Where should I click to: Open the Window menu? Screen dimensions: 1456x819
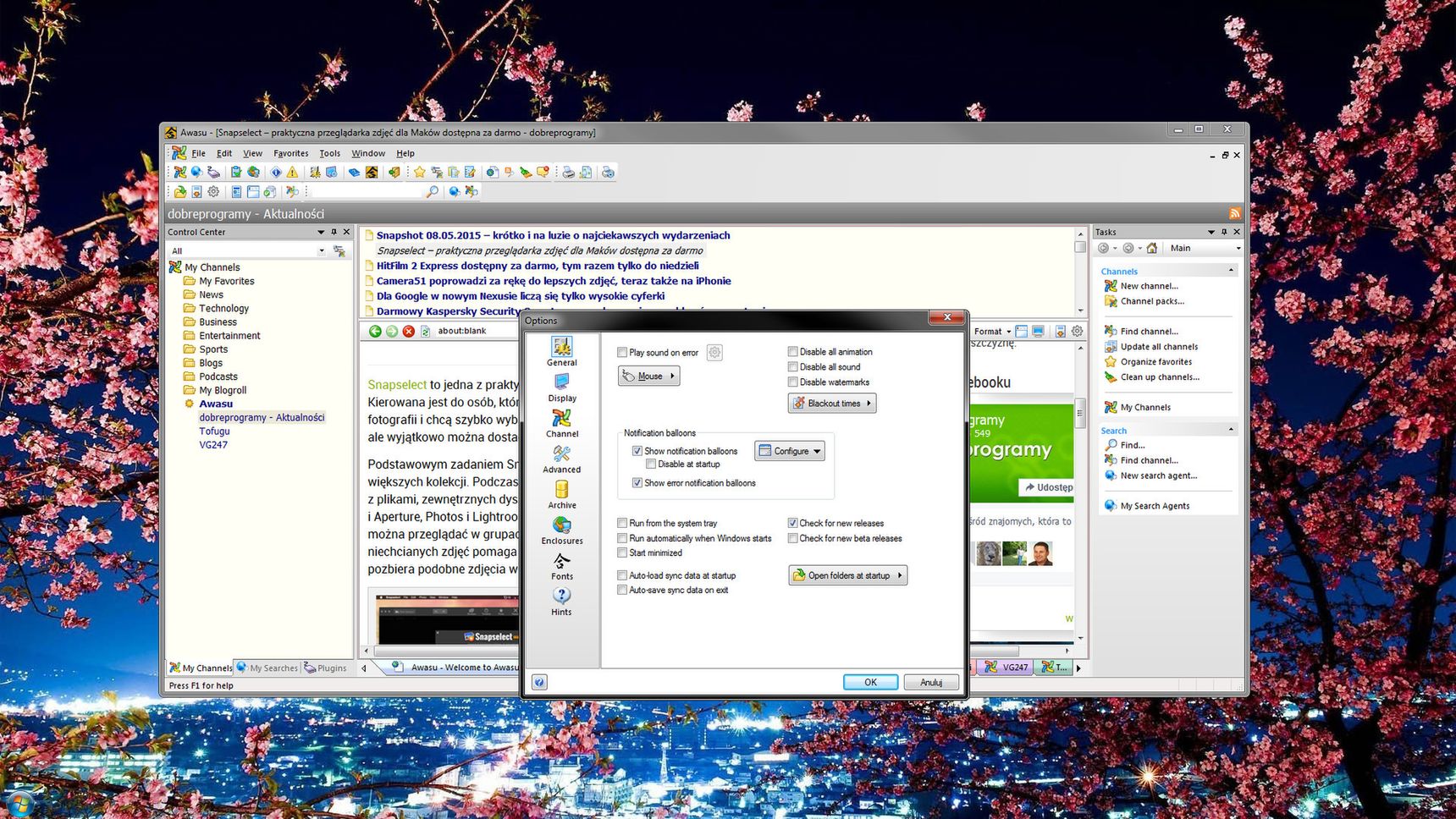368,153
